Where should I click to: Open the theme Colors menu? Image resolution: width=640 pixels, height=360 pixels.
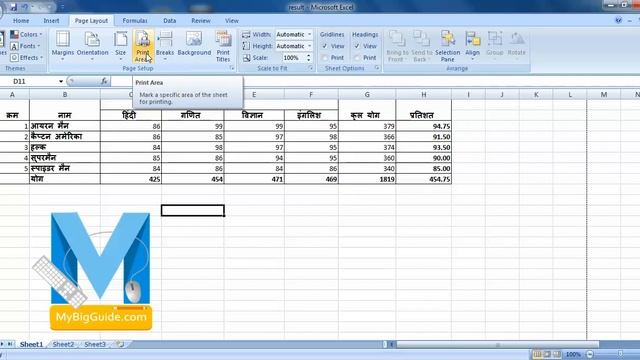(27, 34)
